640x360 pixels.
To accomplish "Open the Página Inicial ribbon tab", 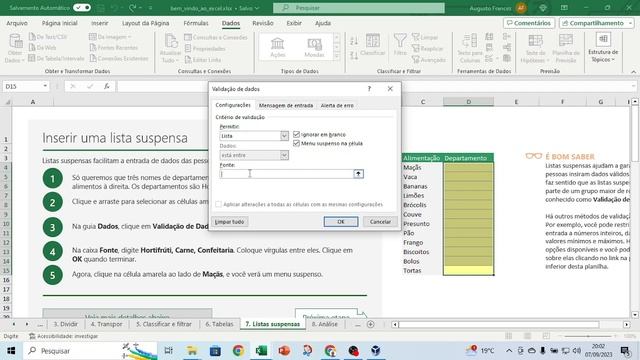I will (x=60, y=23).
